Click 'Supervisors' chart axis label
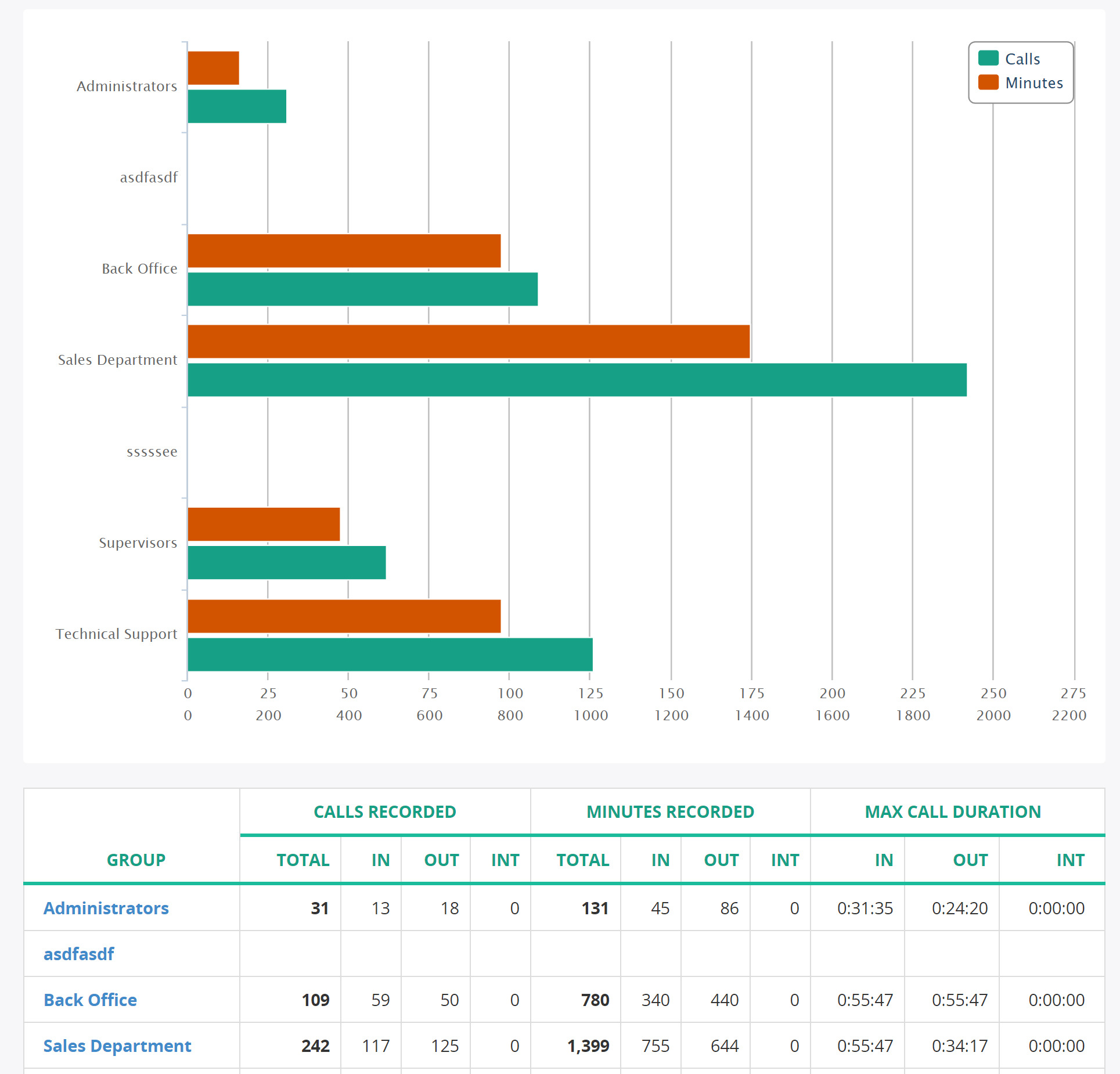Viewport: 1120px width, 1074px height. pos(138,543)
